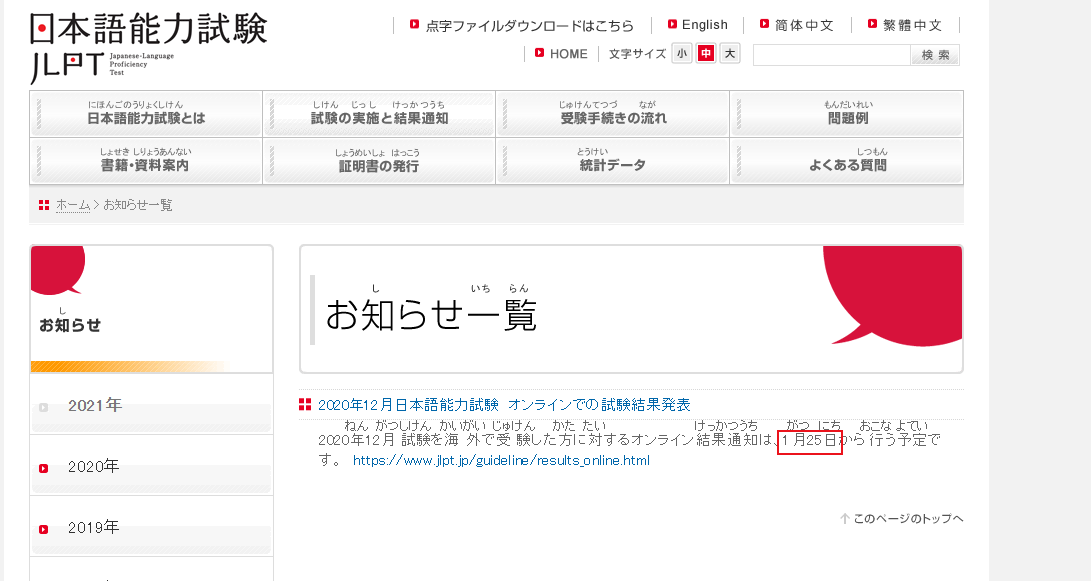1091x581 pixels.
Task: Go to HOME link in header
Action: pos(568,54)
